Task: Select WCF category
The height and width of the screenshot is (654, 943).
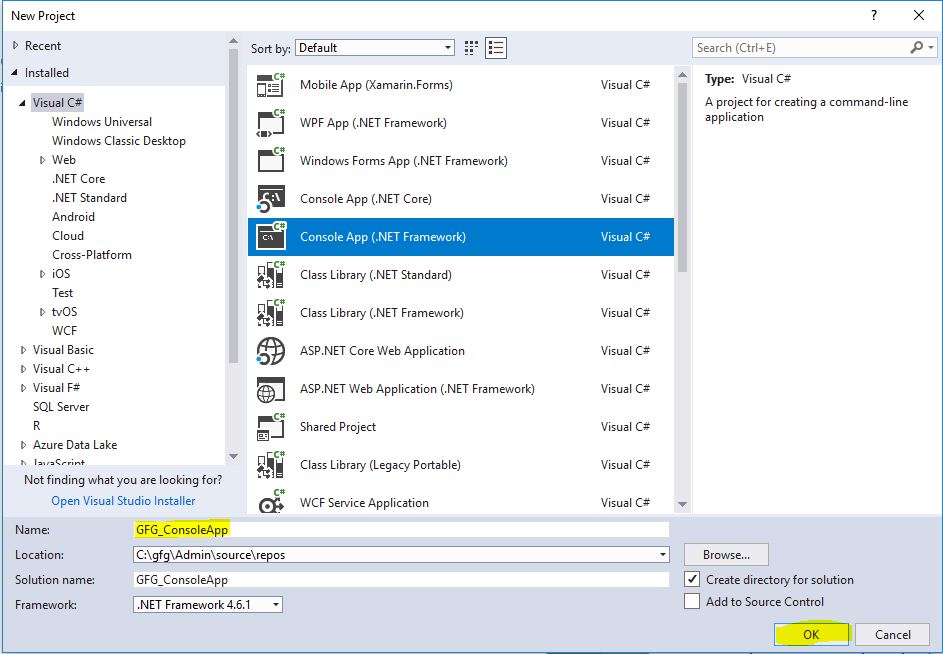Action: (64, 331)
